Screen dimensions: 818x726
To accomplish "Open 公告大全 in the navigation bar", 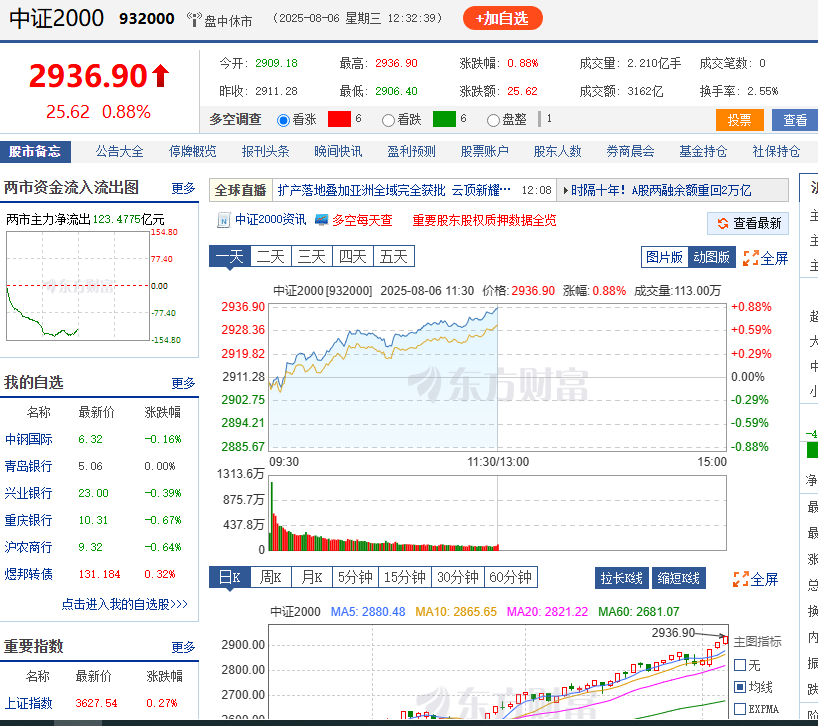I will click(119, 152).
